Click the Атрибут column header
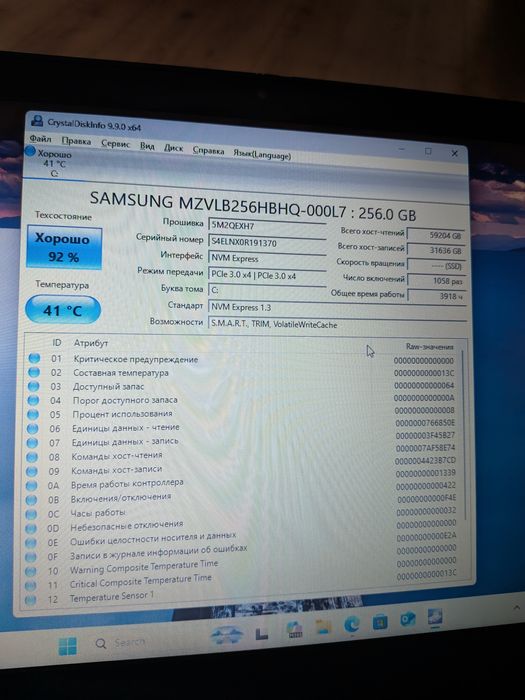The height and width of the screenshot is (700, 525). click(91, 343)
